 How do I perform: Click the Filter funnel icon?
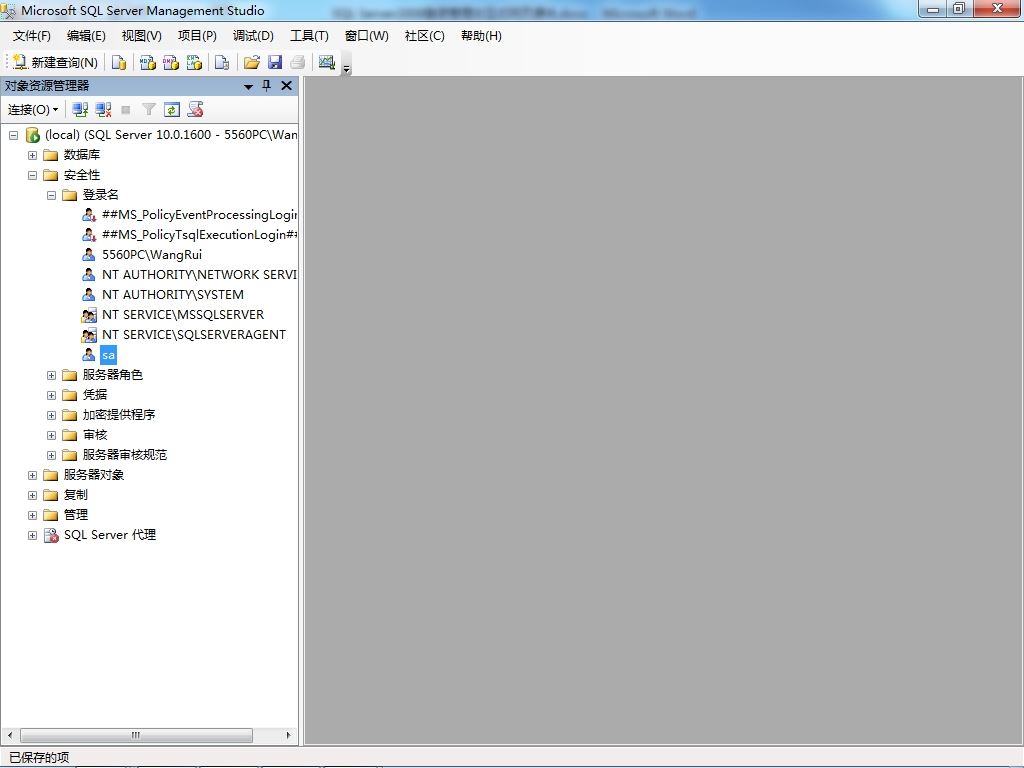point(149,110)
